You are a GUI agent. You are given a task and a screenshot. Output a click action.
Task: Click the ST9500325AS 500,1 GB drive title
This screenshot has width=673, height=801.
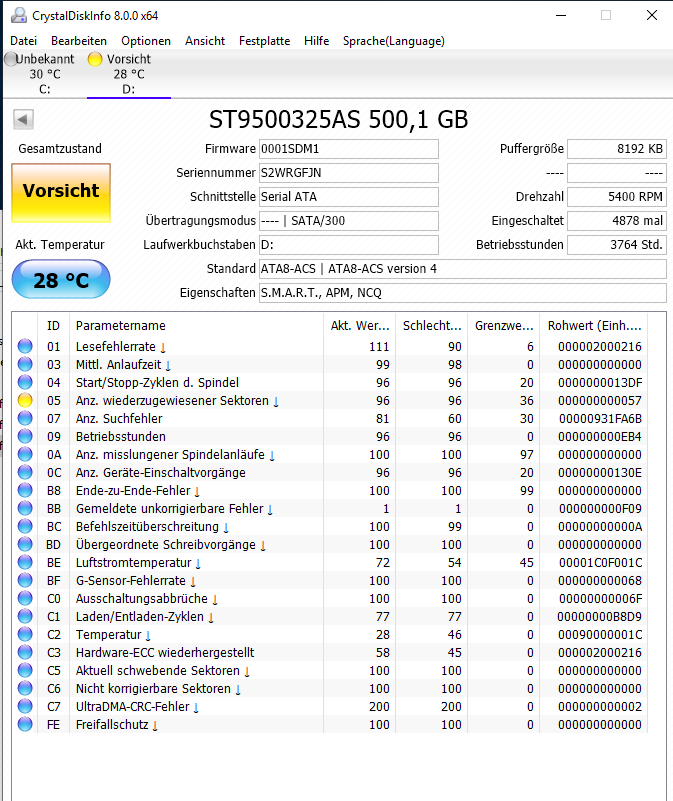[x=338, y=120]
